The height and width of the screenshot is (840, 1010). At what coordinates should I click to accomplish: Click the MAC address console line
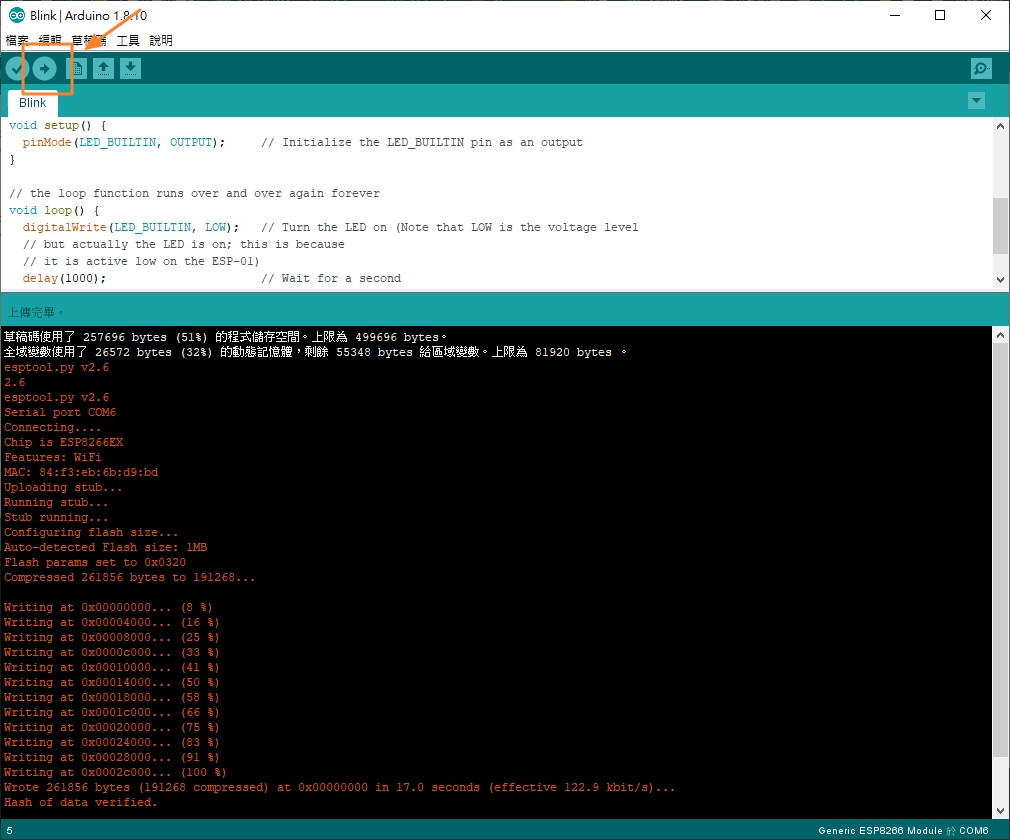click(x=81, y=472)
